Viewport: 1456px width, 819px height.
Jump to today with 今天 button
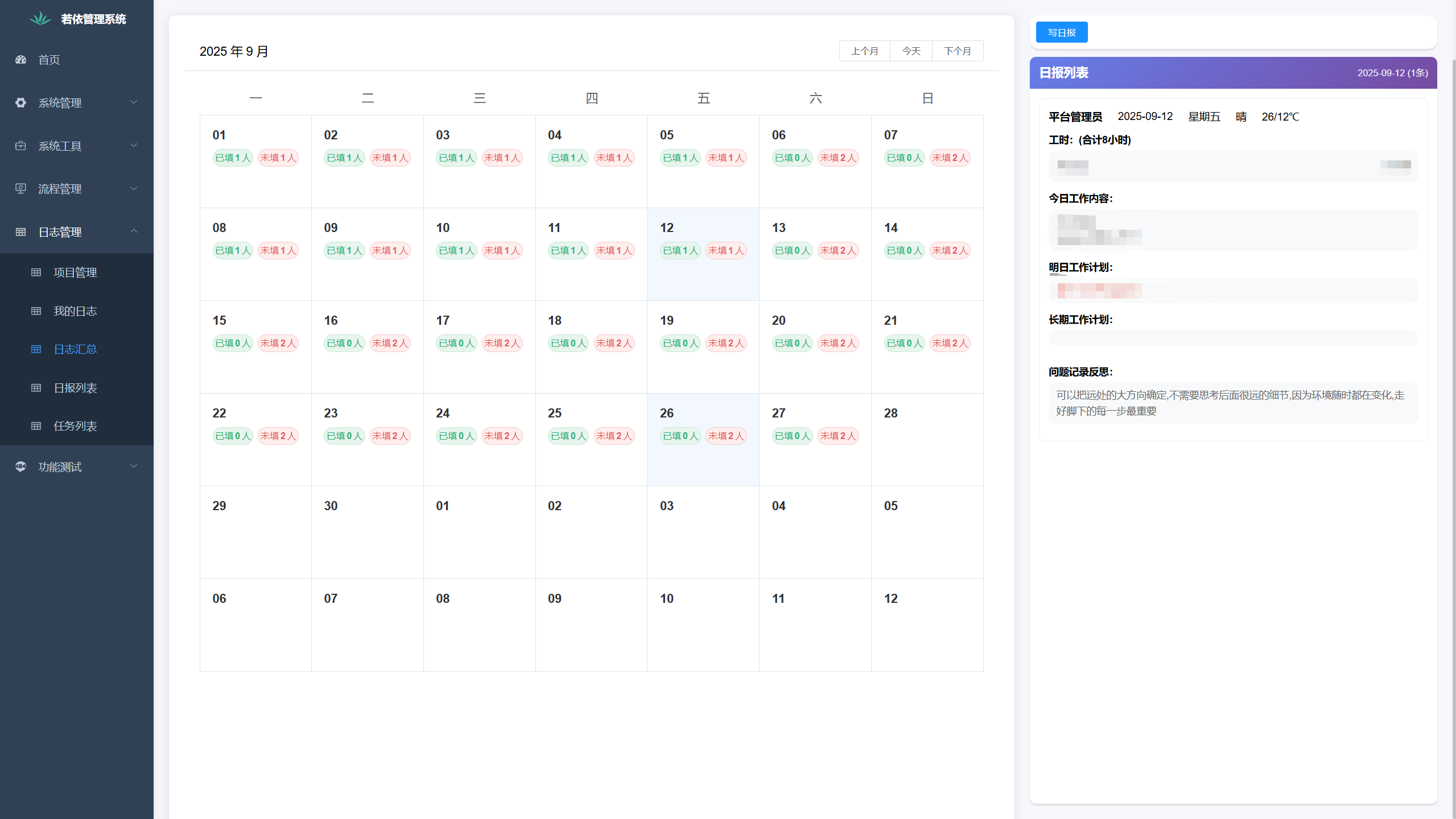point(911,51)
